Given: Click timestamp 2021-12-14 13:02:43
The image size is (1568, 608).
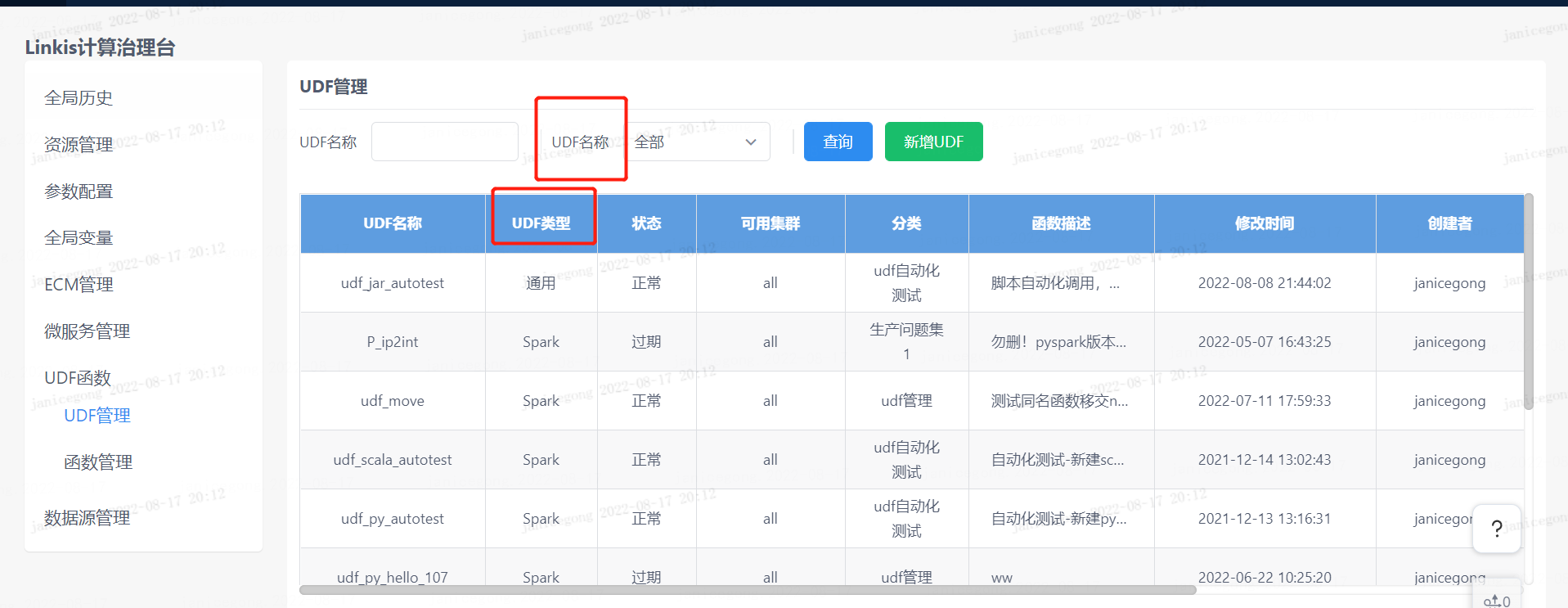Looking at the screenshot, I should click(x=1265, y=460).
